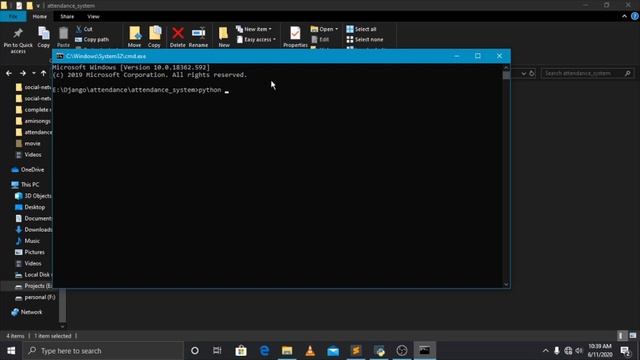
Task: Select the Cut scissors command
Action: pos(84,29)
